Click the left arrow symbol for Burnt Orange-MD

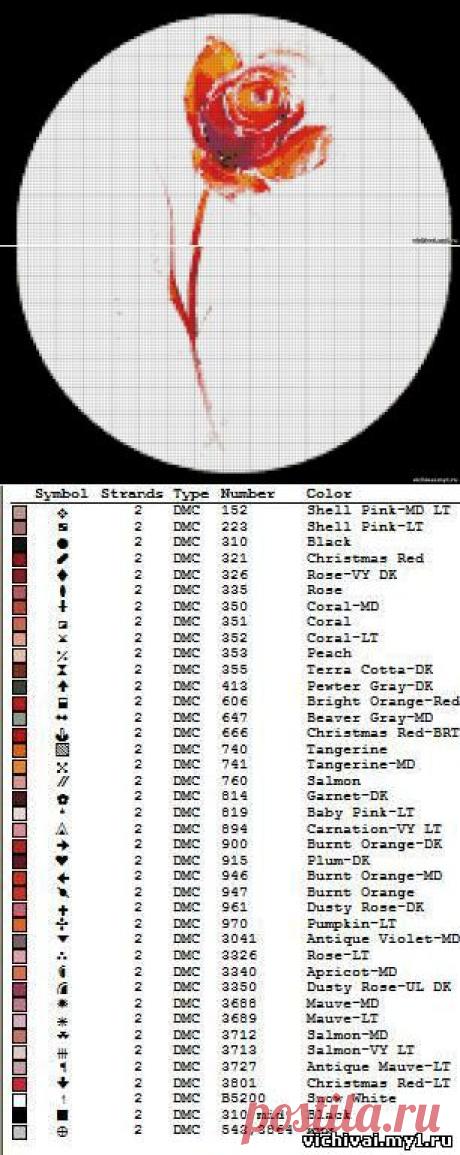point(63,877)
